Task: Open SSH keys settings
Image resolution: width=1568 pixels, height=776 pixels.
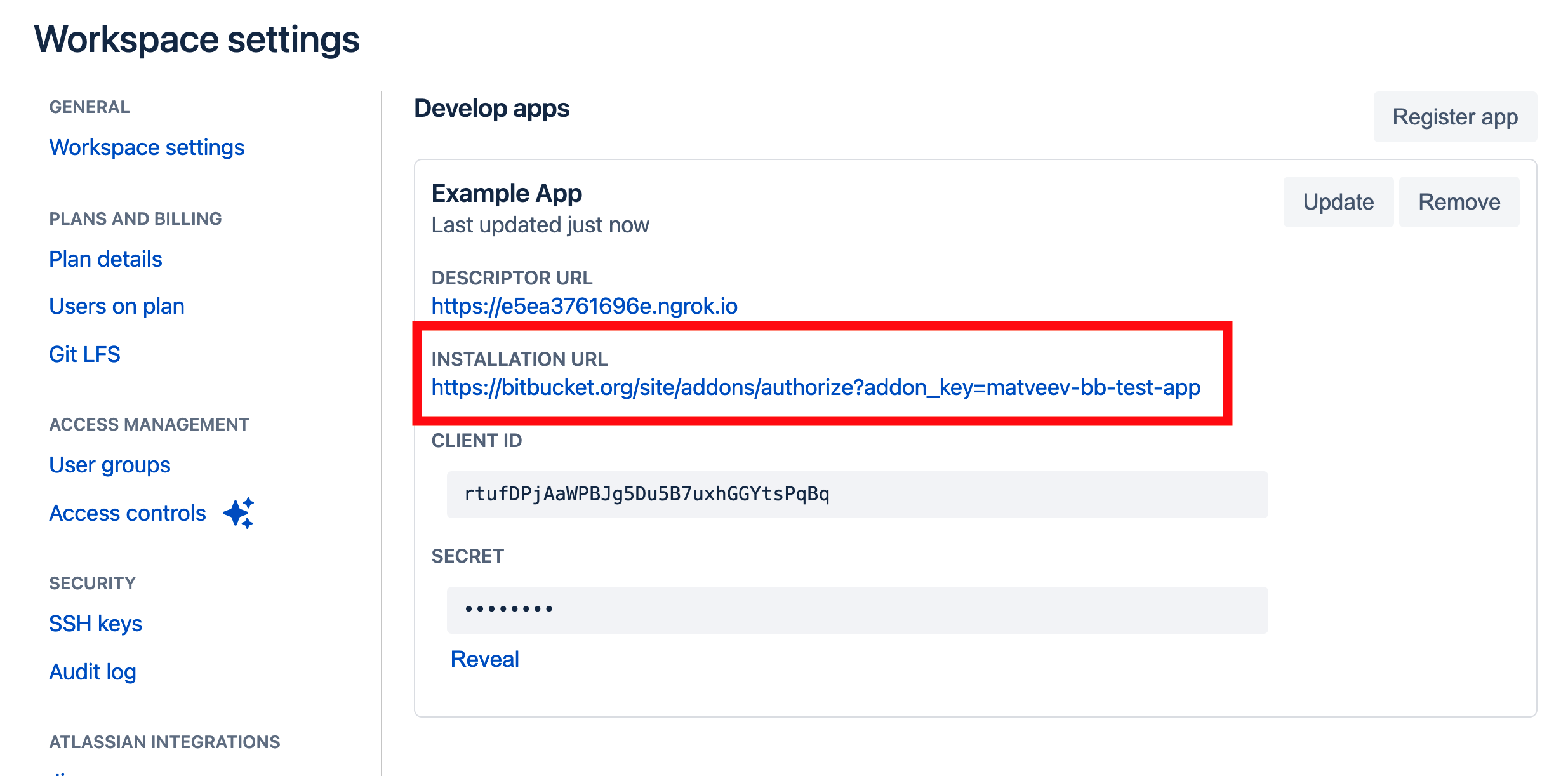Action: tap(96, 624)
